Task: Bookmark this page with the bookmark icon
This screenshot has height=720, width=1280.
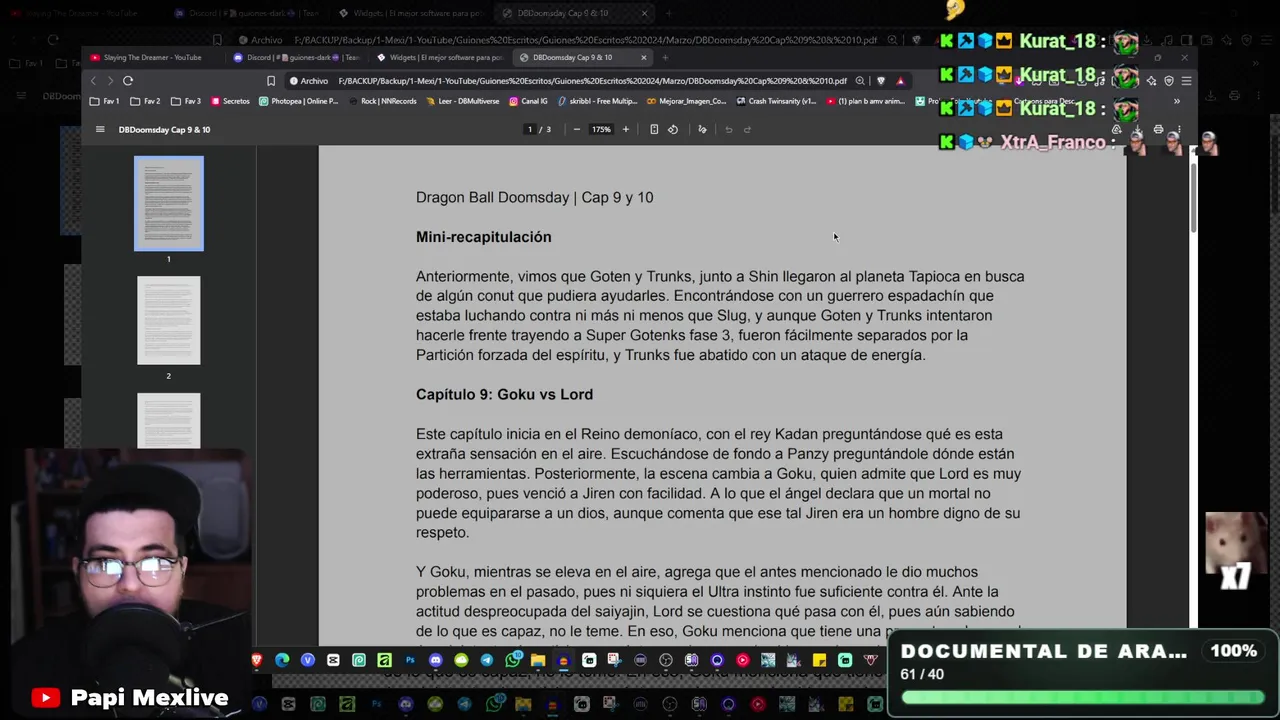Action: pos(271,80)
